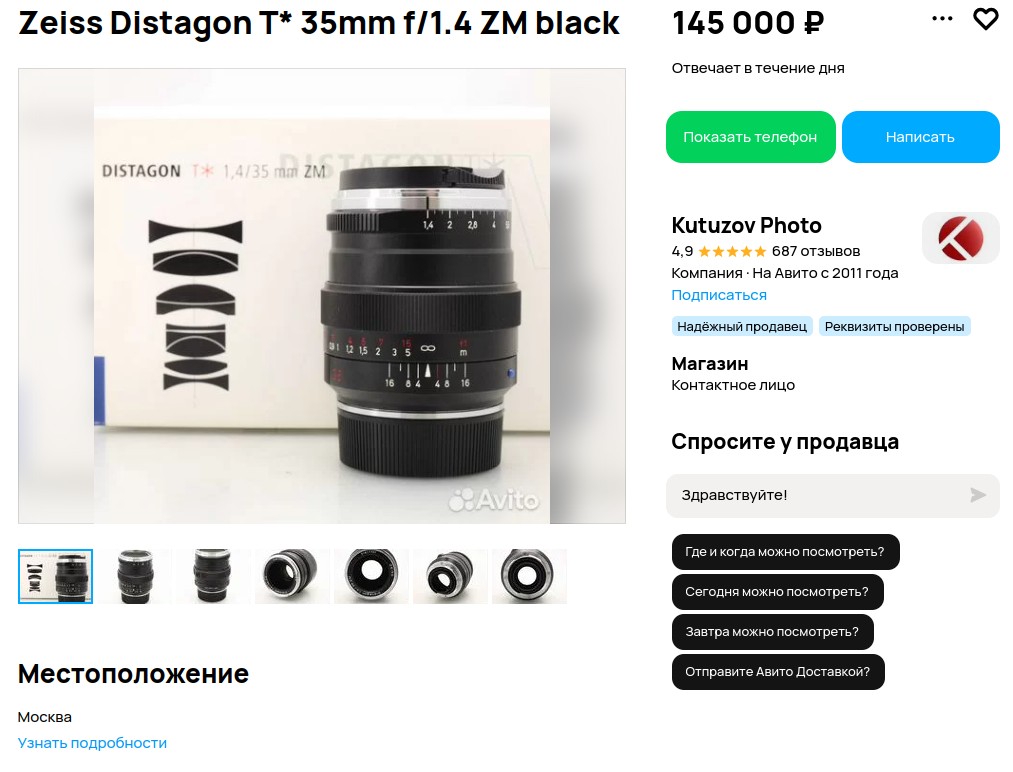Open Kutuzov Photo seller name
This screenshot has width=1013, height=772.
coord(746,225)
